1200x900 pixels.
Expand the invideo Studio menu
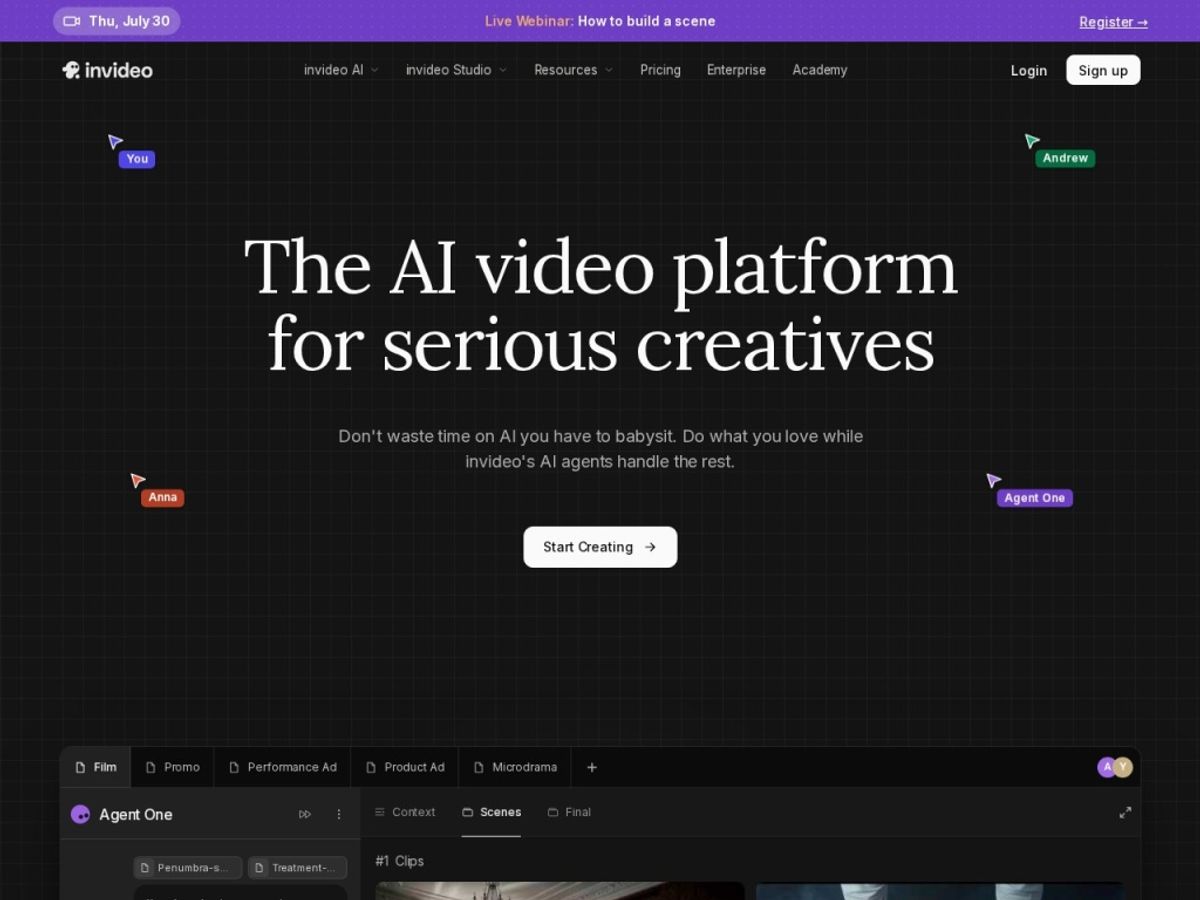(456, 70)
